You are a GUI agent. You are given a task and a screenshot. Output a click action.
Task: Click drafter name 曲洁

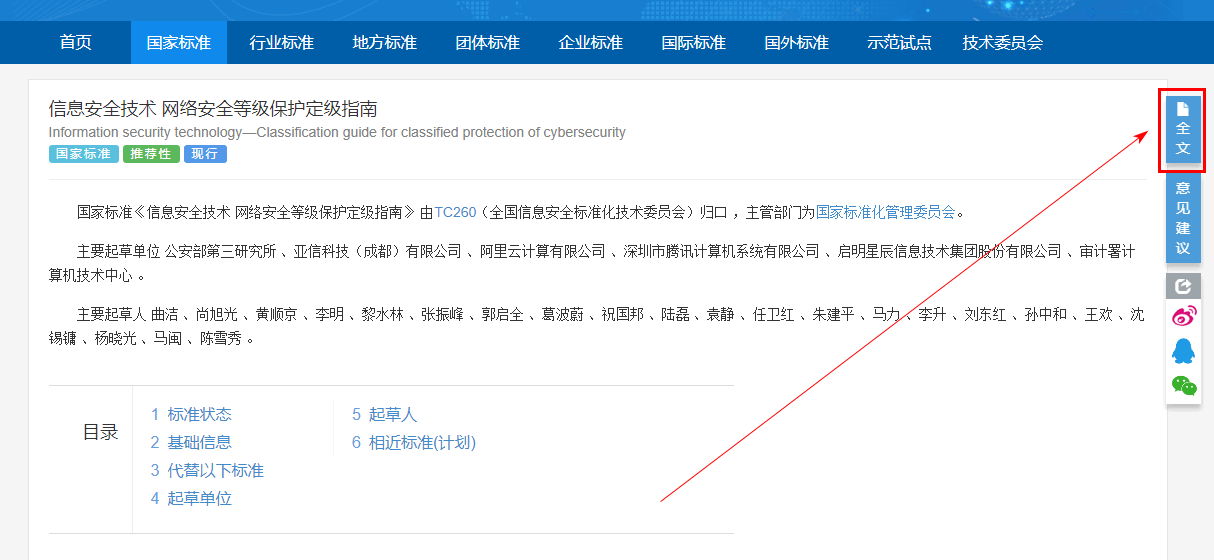coord(164,315)
